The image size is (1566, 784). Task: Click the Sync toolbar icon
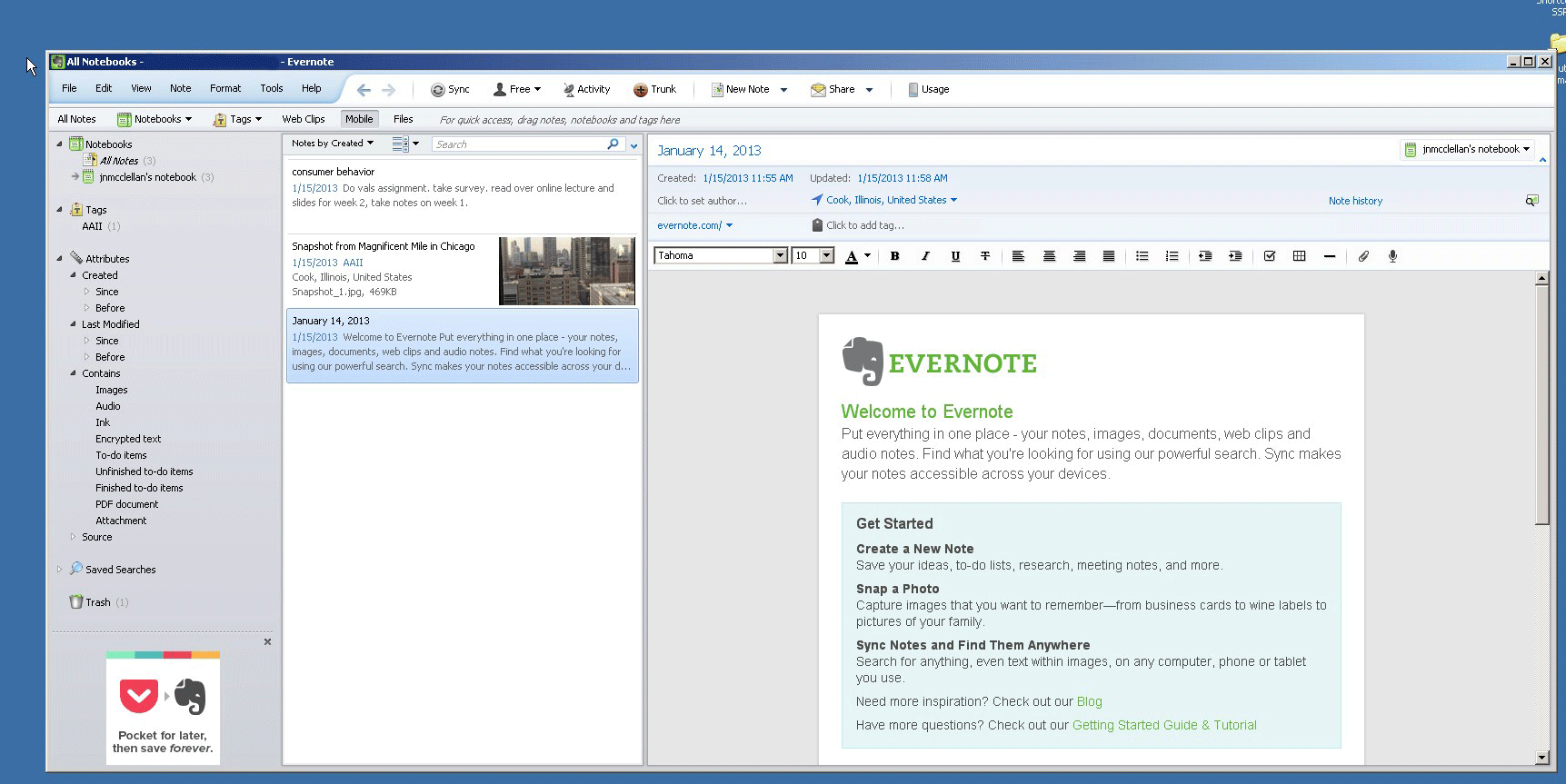(450, 89)
